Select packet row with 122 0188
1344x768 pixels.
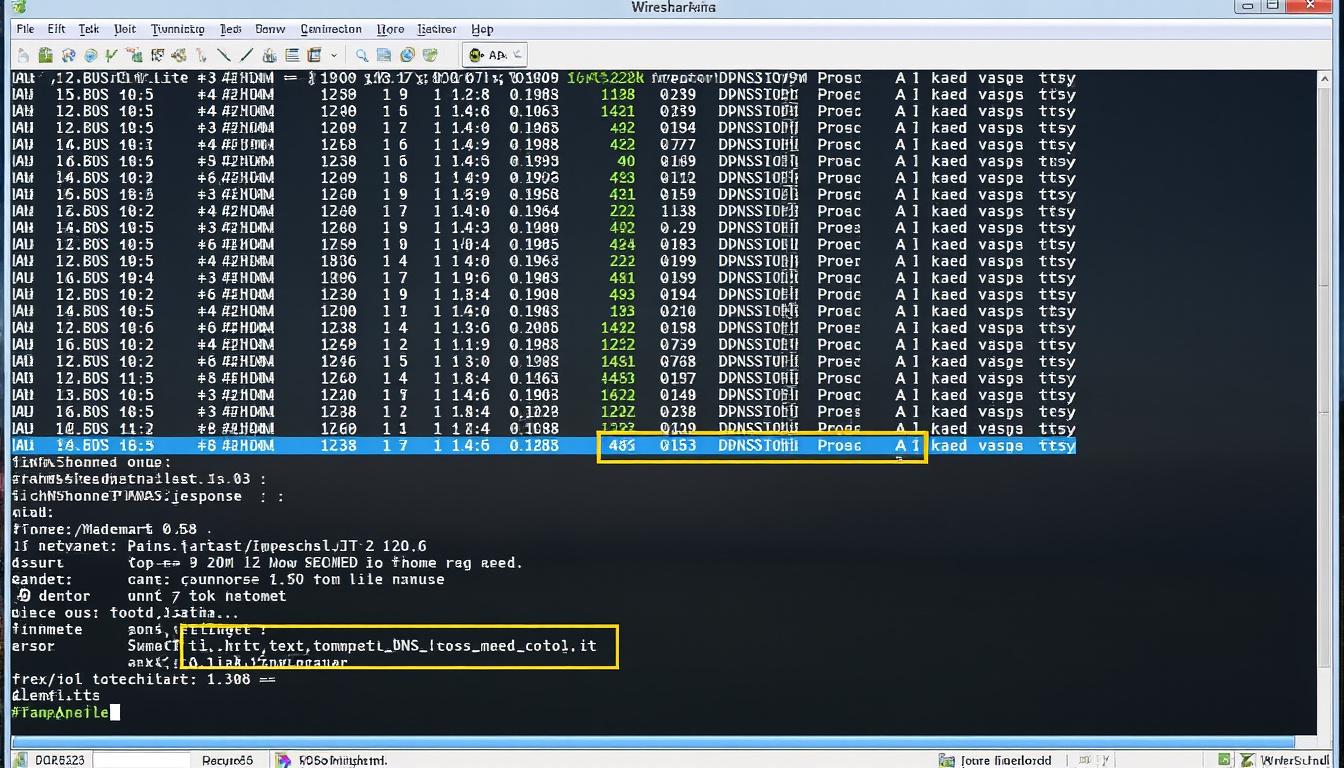click(x=543, y=428)
